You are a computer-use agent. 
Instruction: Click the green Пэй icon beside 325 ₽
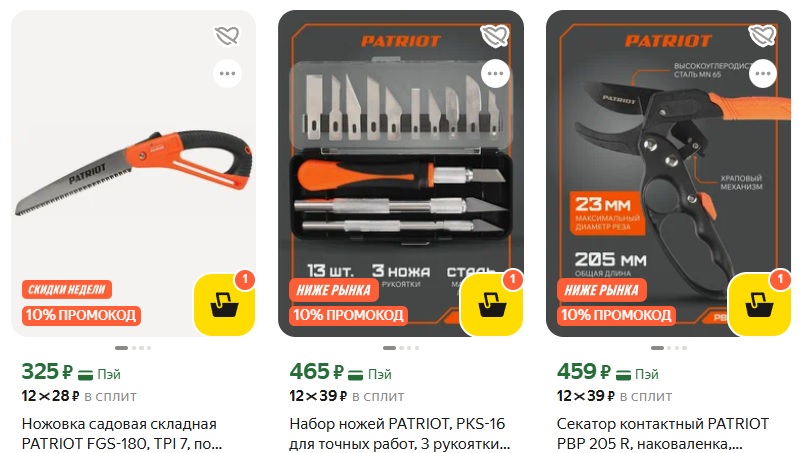pyautogui.click(x=86, y=375)
